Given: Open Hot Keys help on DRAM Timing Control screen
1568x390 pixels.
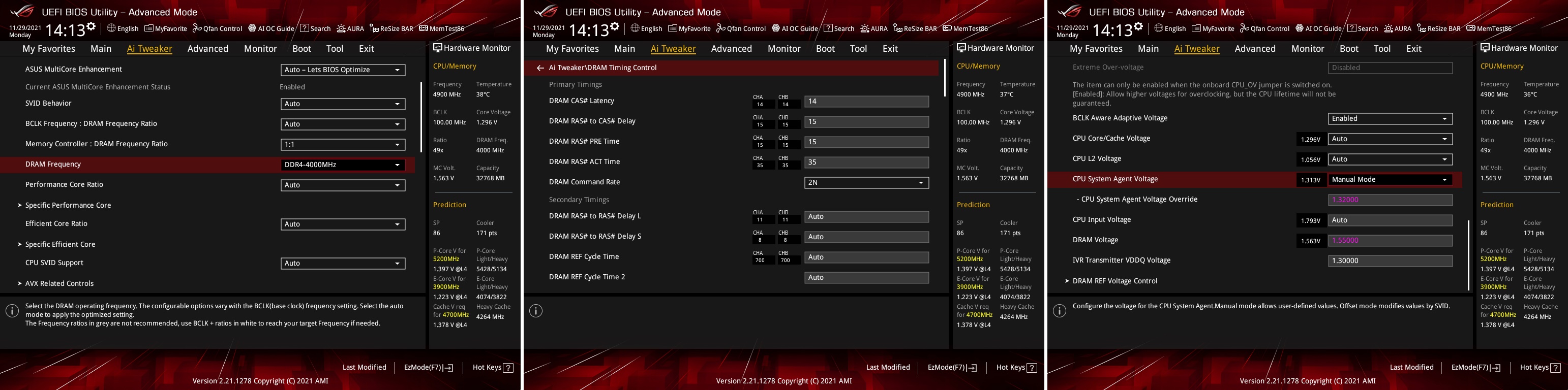Looking at the screenshot, I should click(1016, 368).
